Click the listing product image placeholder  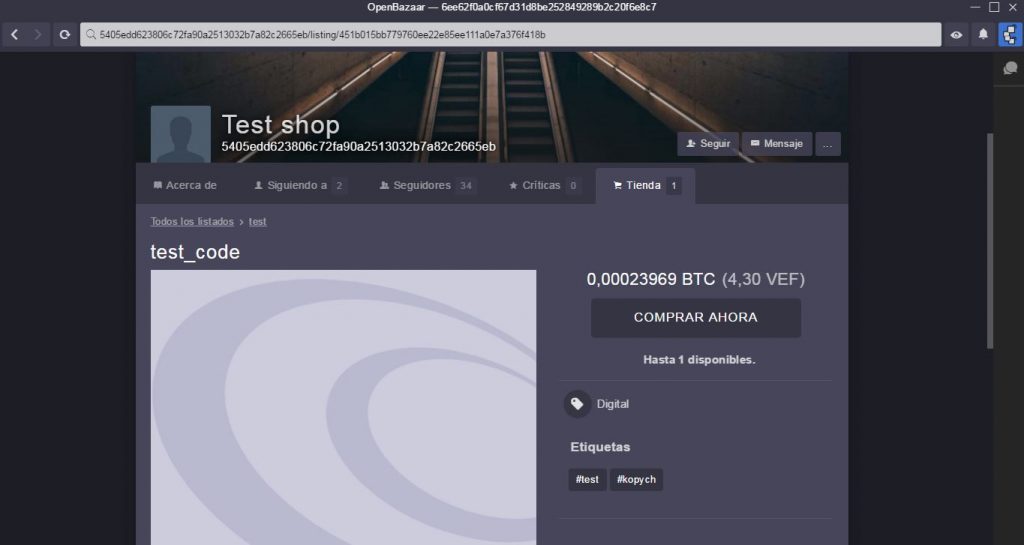(x=344, y=407)
